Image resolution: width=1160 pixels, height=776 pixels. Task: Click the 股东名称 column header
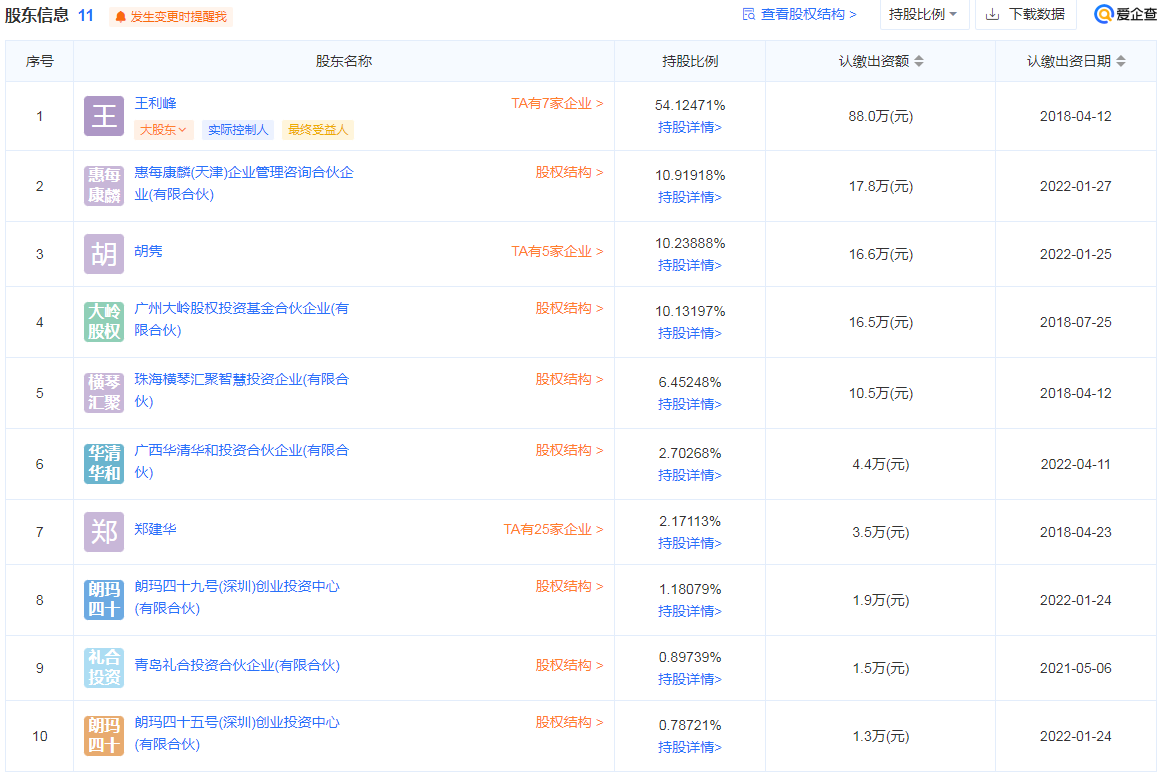[344, 61]
